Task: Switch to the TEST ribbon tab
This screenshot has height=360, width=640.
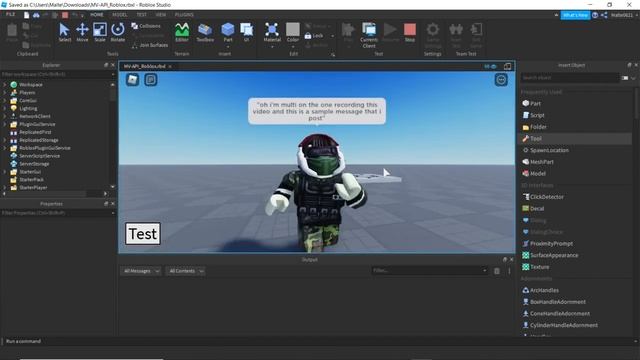Action: [141, 15]
